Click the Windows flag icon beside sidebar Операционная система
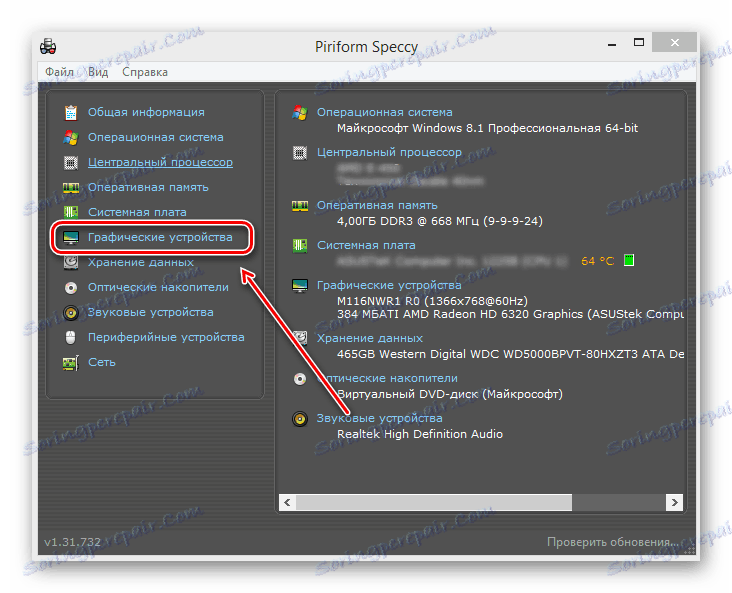732x593 pixels. [71, 137]
